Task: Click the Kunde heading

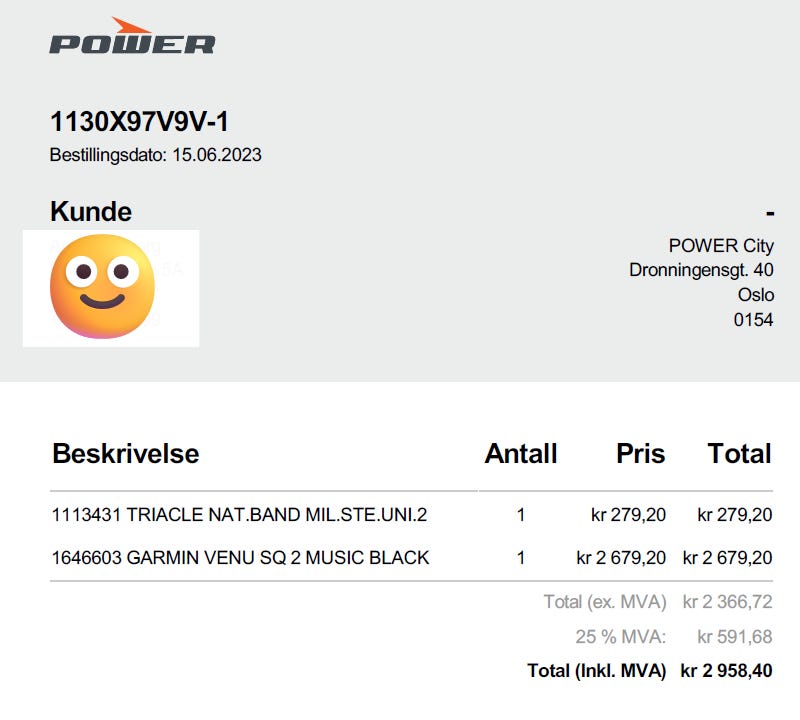Action: point(90,212)
